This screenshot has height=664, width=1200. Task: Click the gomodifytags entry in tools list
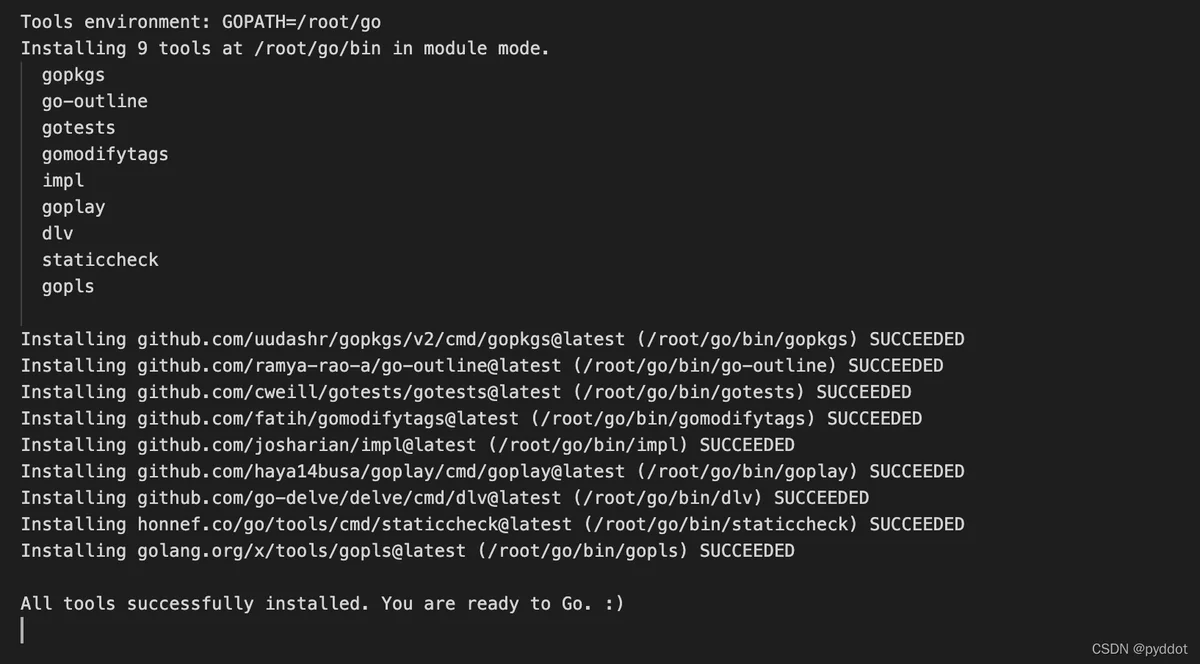105,154
